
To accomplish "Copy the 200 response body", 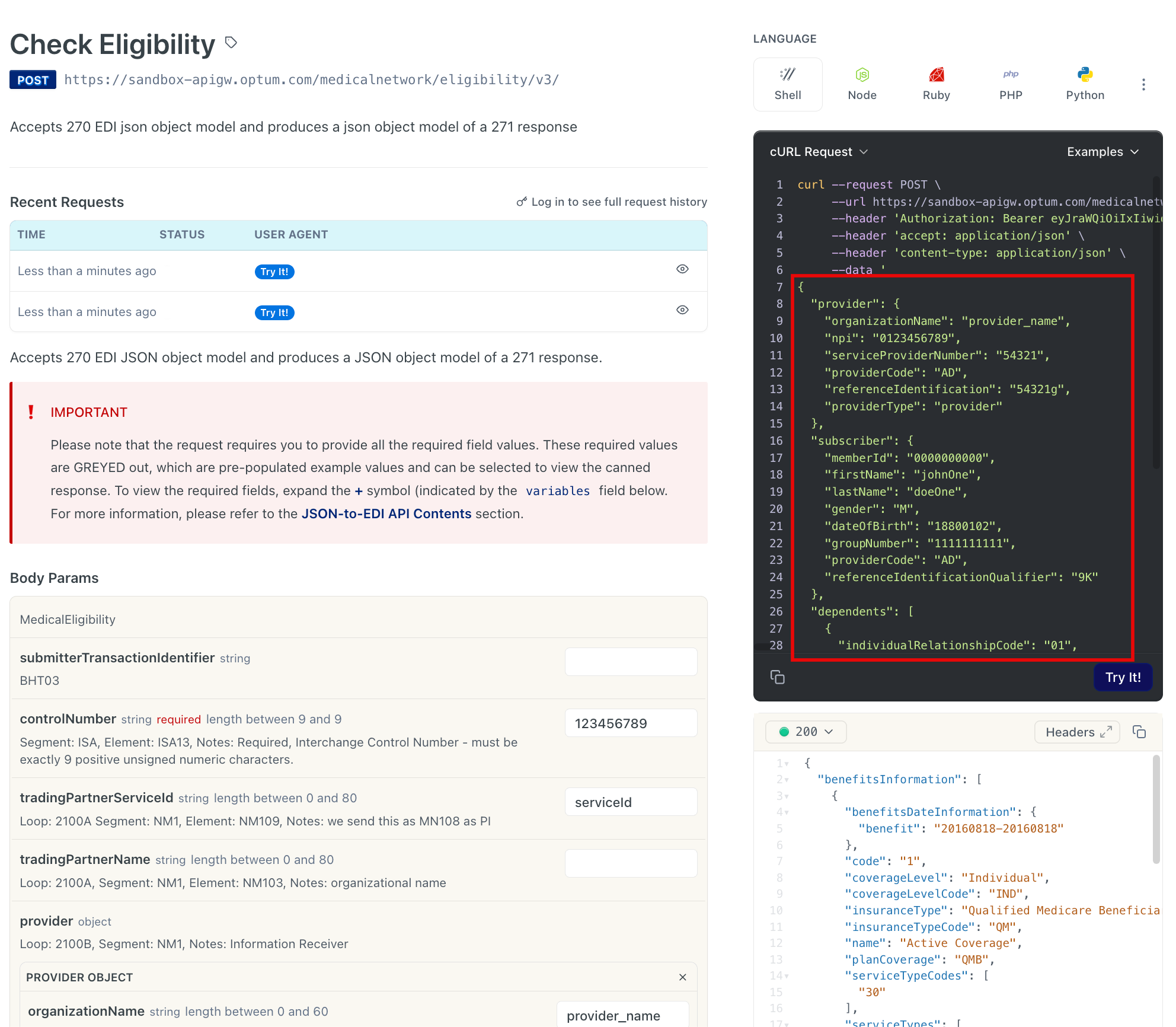I will tap(1139, 732).
